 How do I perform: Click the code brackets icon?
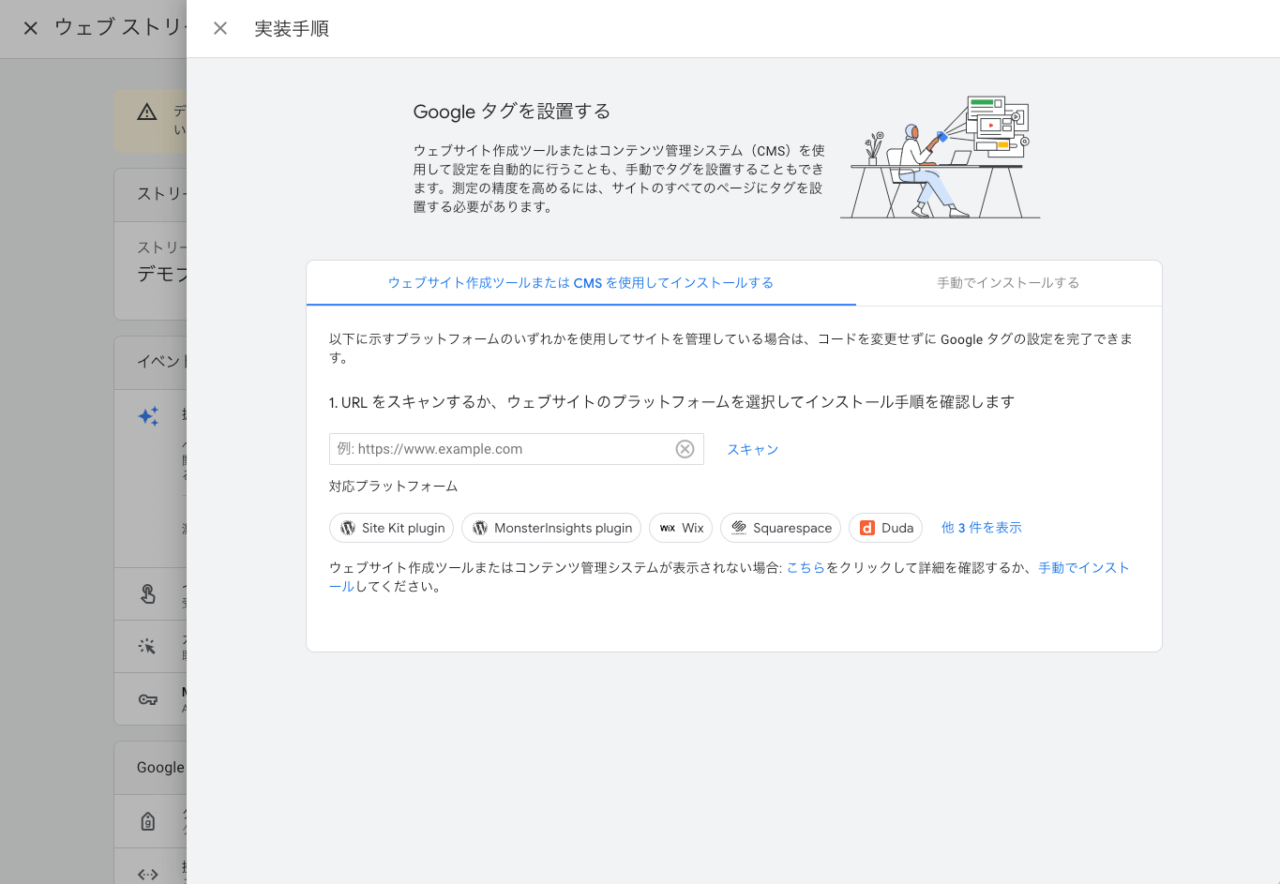click(x=148, y=873)
